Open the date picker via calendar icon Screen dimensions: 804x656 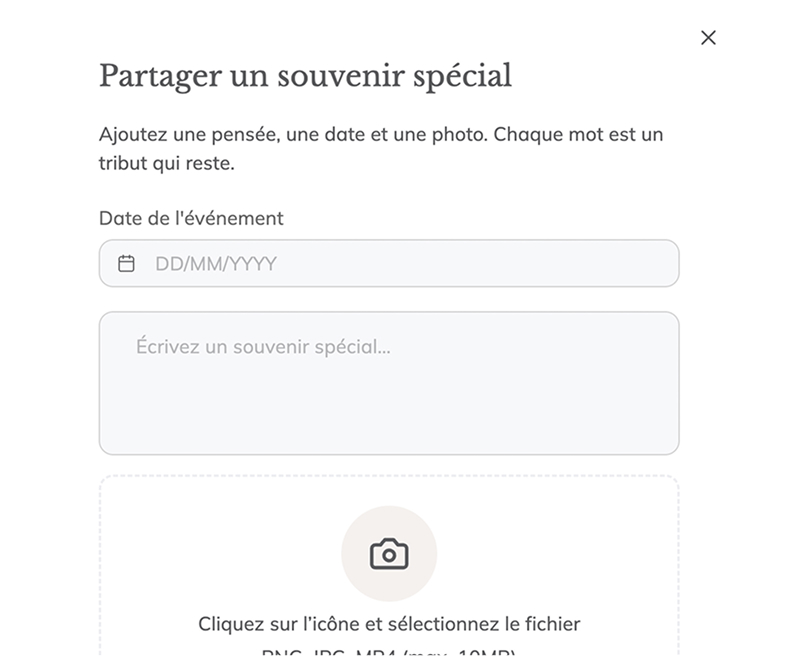coord(127,264)
